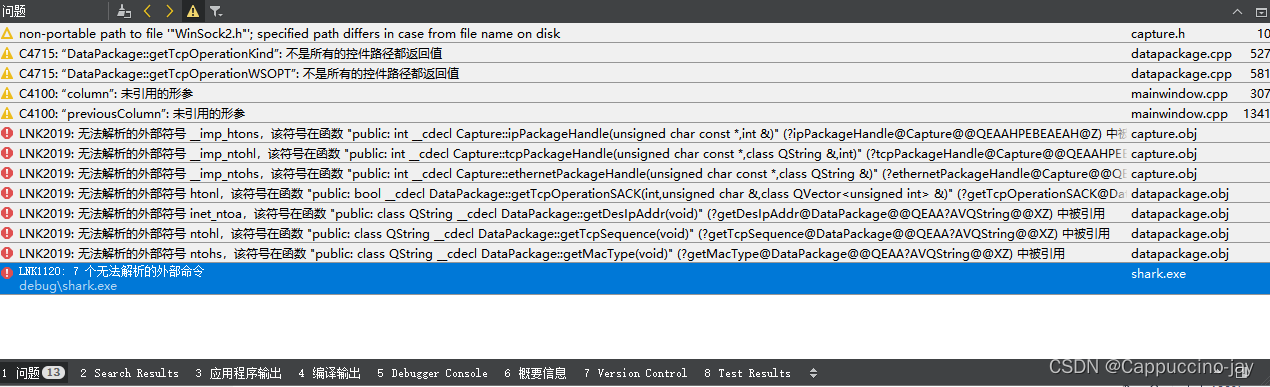Click mainwindow.cpp on the line 1341 row
The height and width of the screenshot is (387, 1270).
tap(1179, 113)
